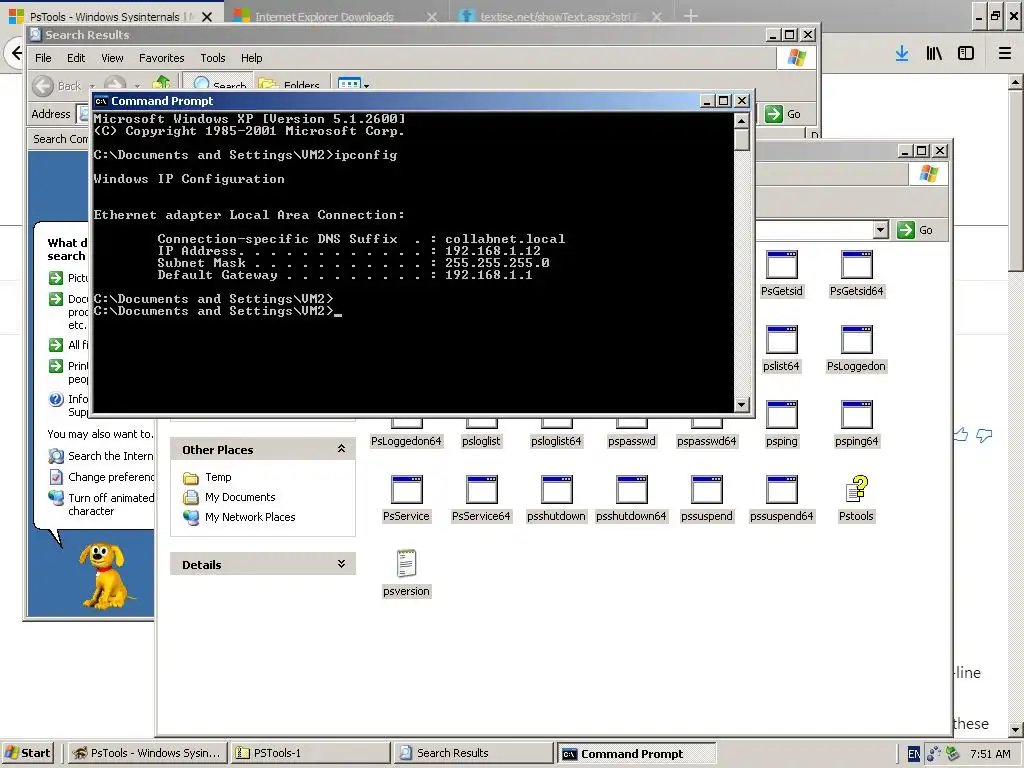Switch to PsTools browser taskbar button

coord(148,753)
